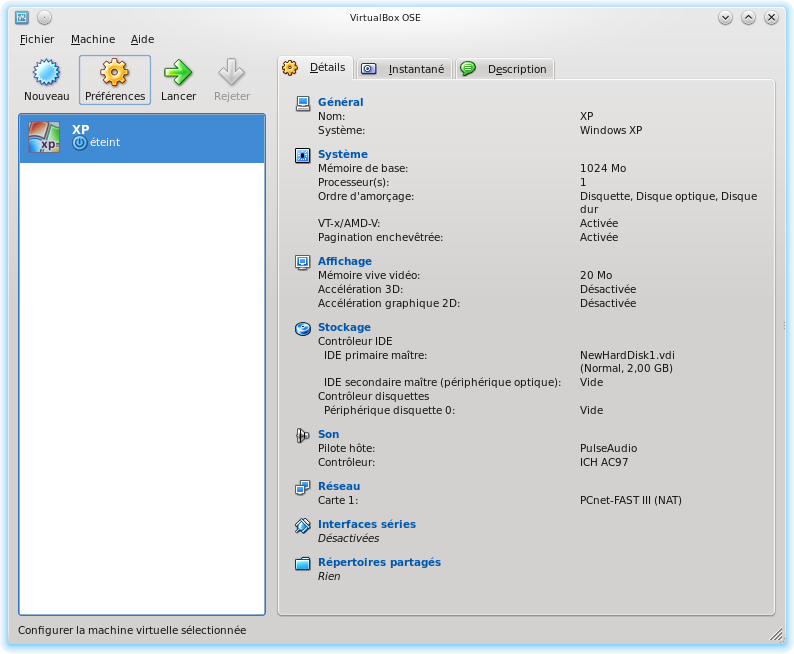
Task: Click the Système chip icon
Action: [303, 155]
